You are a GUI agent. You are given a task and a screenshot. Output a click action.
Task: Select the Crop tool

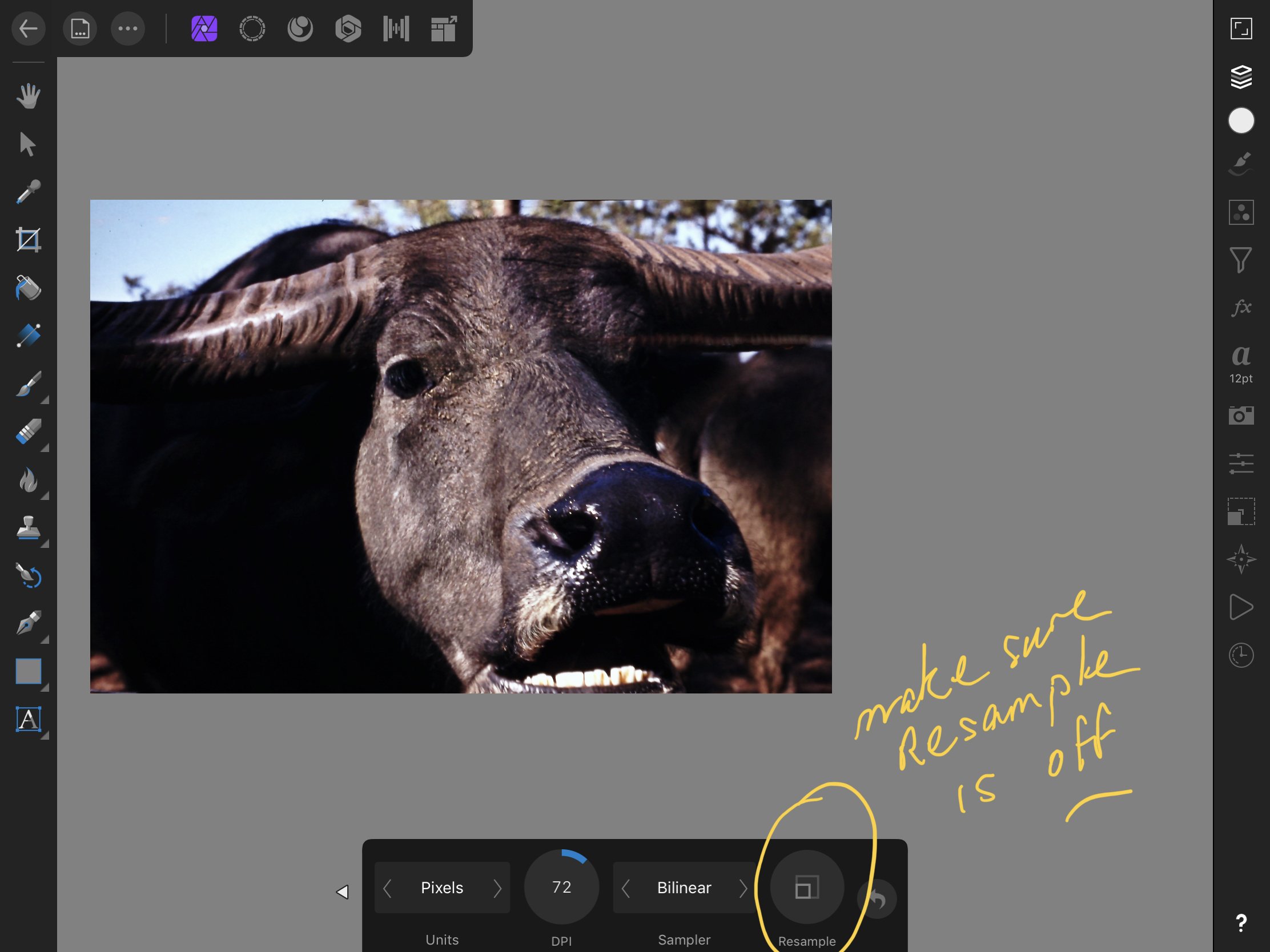pos(28,240)
